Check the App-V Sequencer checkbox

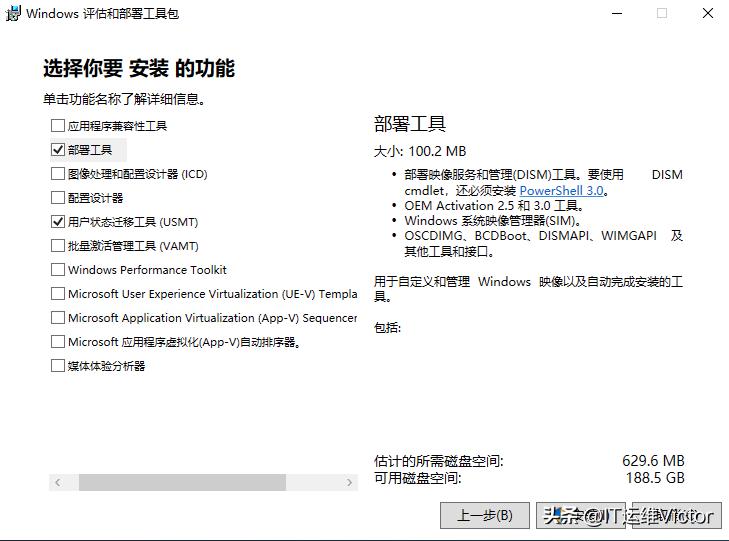coord(58,317)
